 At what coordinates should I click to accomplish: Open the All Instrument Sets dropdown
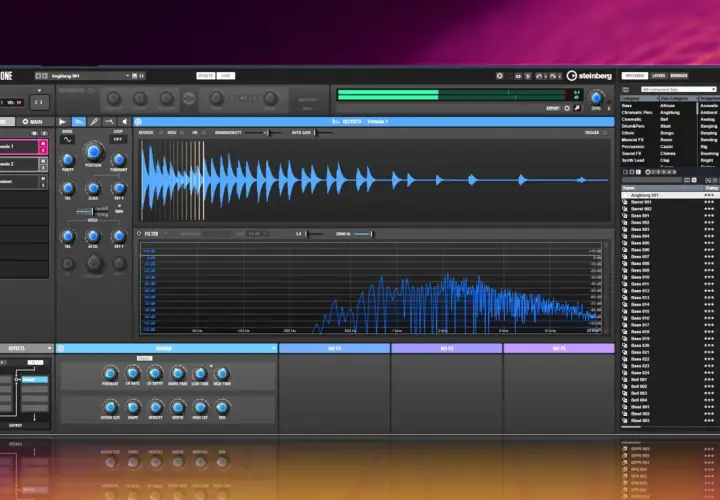[678, 90]
